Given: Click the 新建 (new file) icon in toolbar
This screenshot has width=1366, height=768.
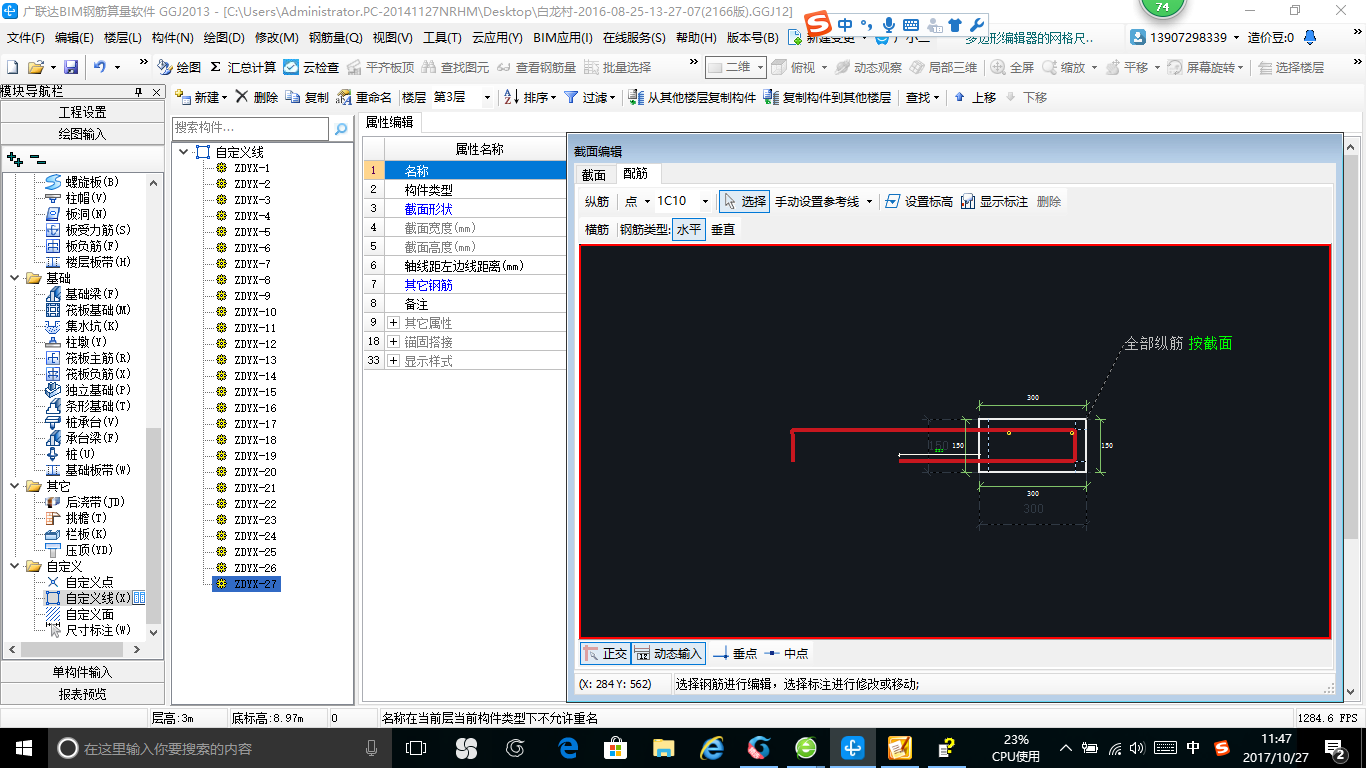Looking at the screenshot, I should point(13,67).
